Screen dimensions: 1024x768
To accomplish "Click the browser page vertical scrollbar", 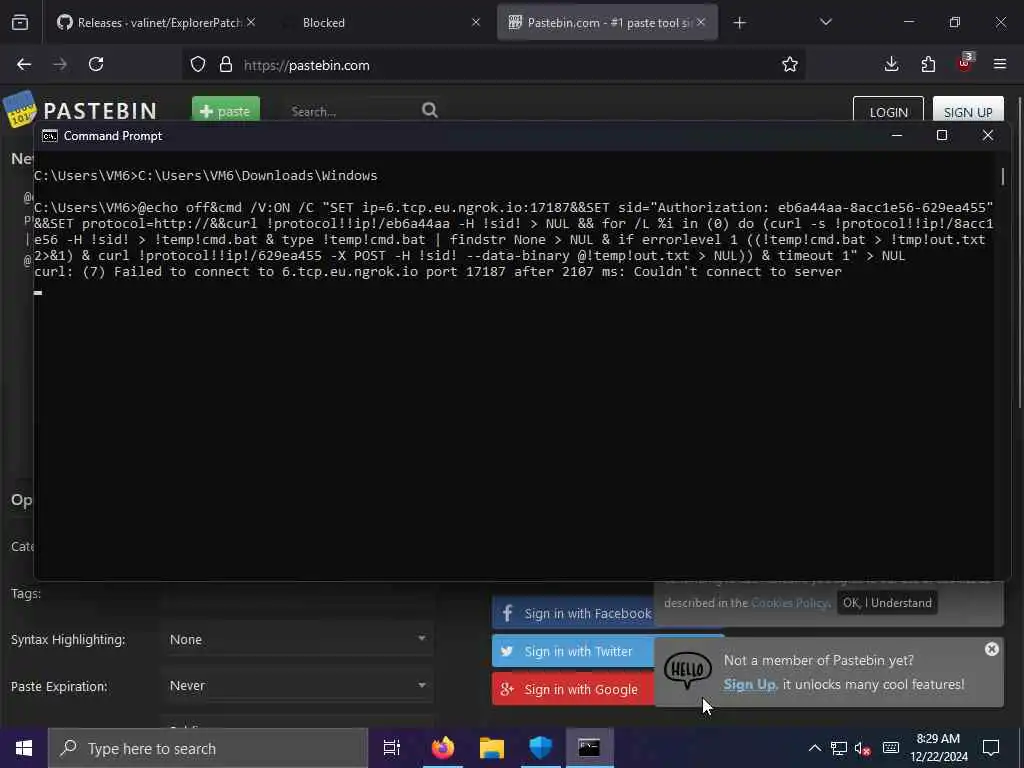I will coord(1019,255).
